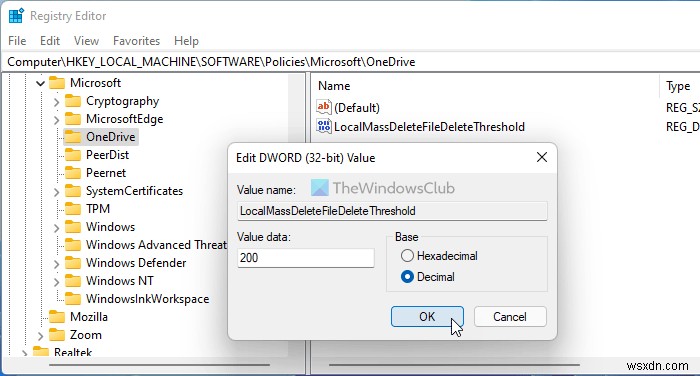The width and height of the screenshot is (700, 376).
Task: Select the Windows Advanced Threat folder icon
Action: (73, 245)
